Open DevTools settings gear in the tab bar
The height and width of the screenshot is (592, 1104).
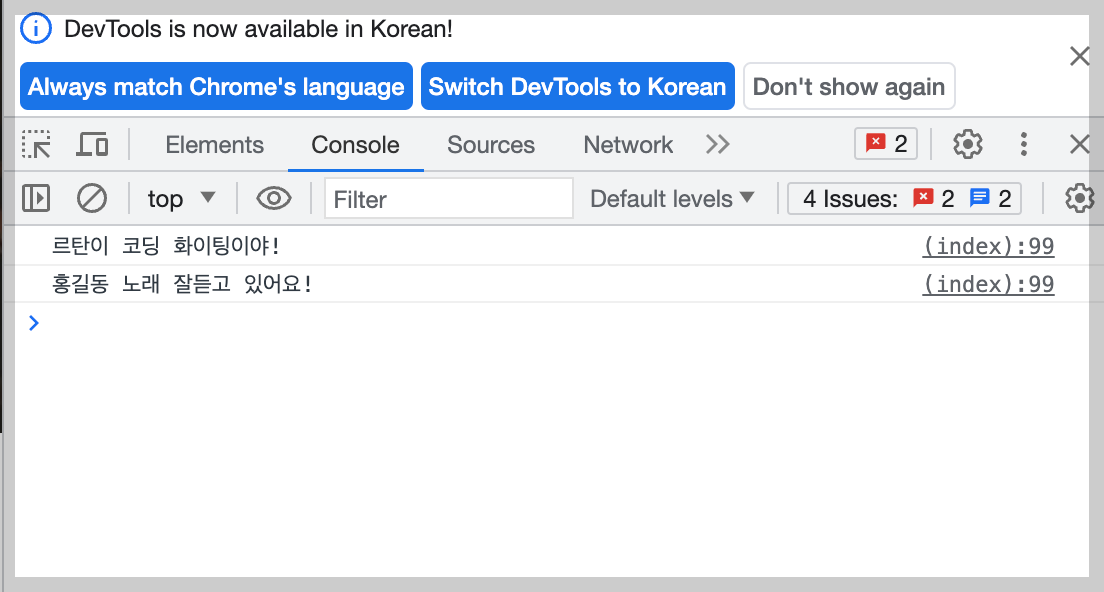[x=967, y=144]
